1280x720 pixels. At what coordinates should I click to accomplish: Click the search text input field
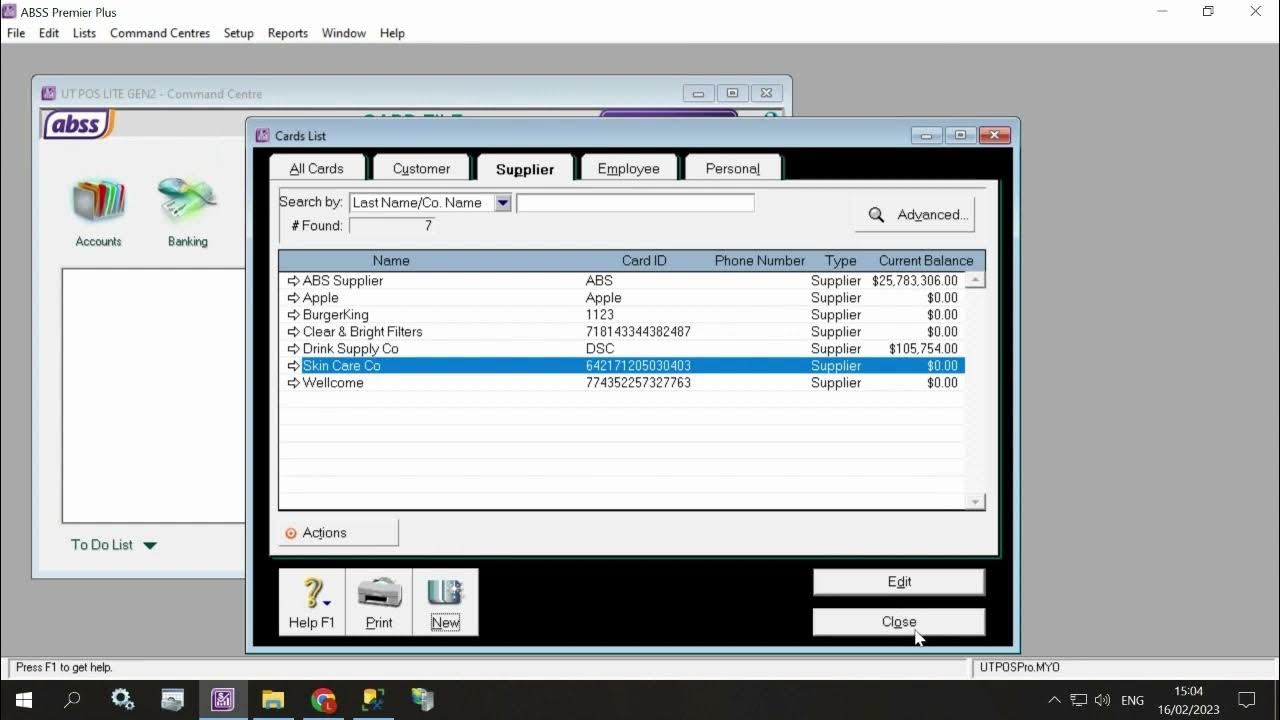point(635,203)
